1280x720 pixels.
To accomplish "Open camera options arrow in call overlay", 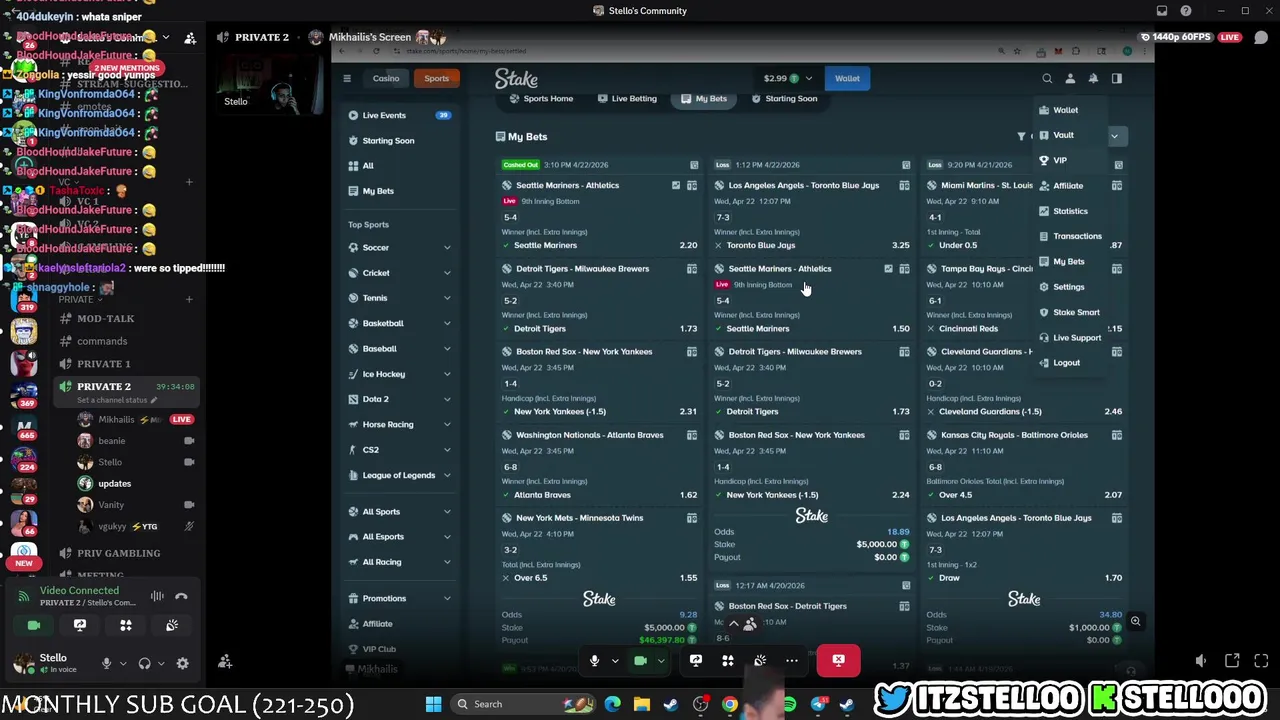I will tap(661, 661).
